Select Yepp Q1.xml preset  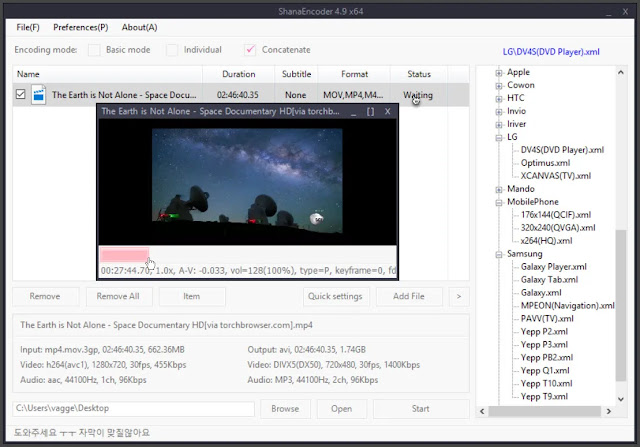click(x=545, y=371)
